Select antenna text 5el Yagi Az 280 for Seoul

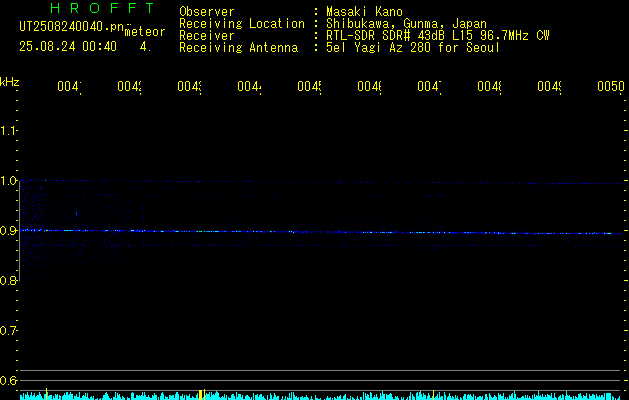pos(413,48)
